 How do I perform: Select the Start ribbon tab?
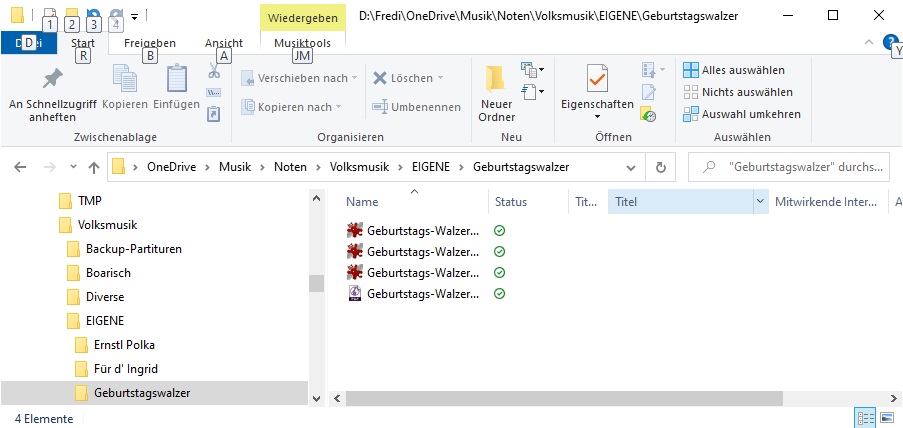pyautogui.click(x=83, y=43)
